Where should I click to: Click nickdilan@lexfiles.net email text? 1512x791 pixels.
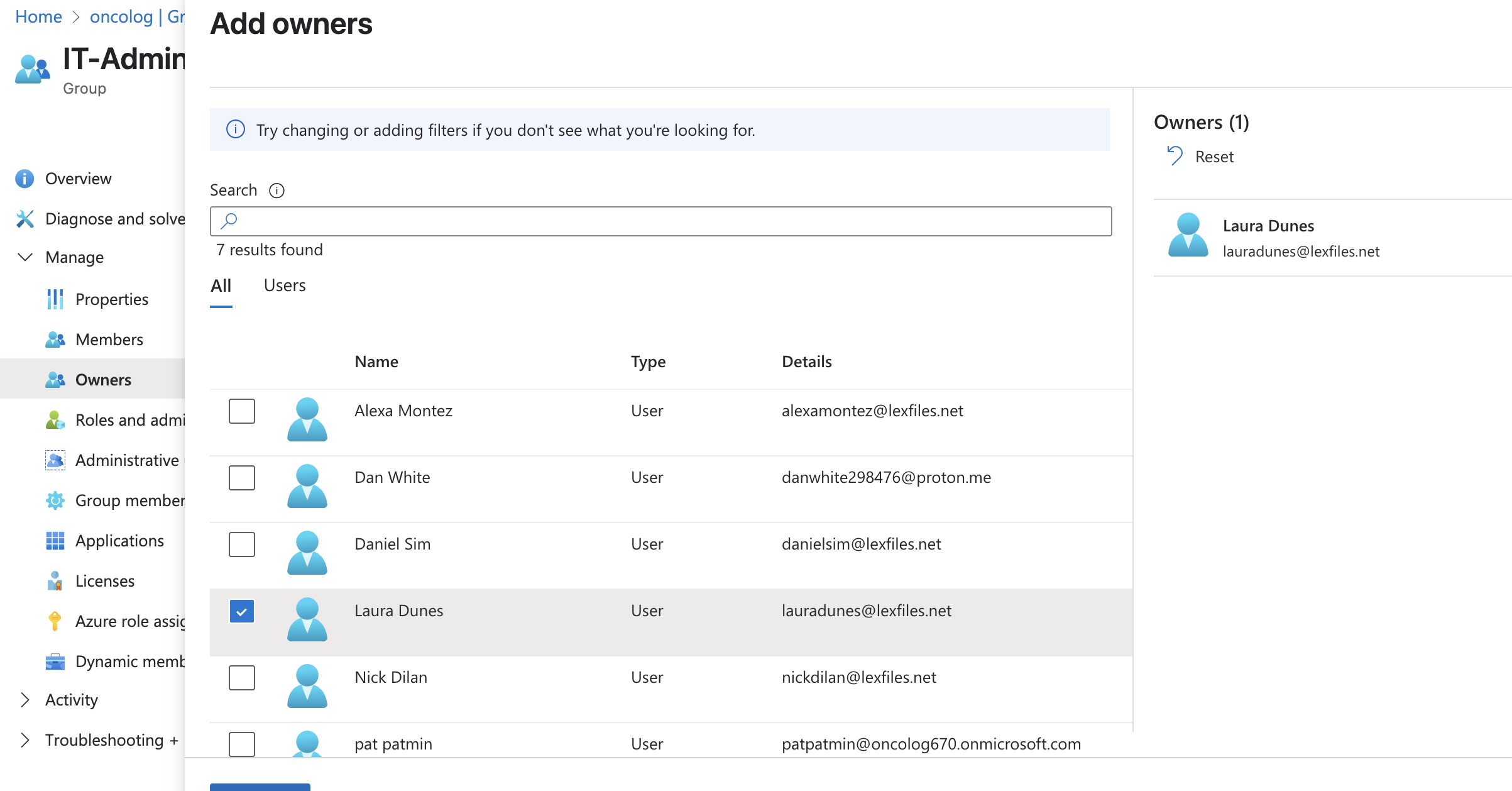click(x=858, y=677)
